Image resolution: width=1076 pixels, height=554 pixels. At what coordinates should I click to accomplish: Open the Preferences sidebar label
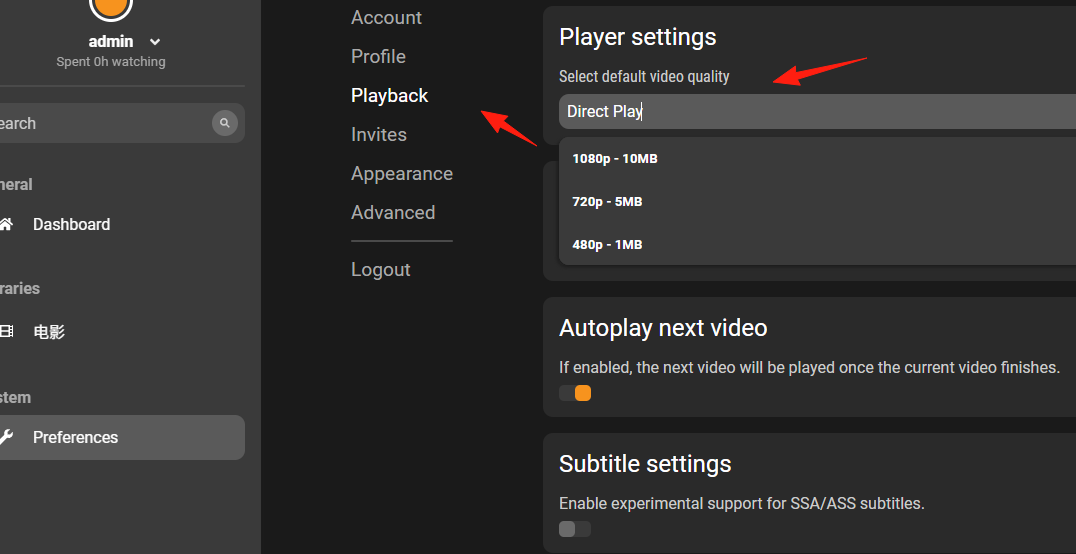click(x=75, y=437)
